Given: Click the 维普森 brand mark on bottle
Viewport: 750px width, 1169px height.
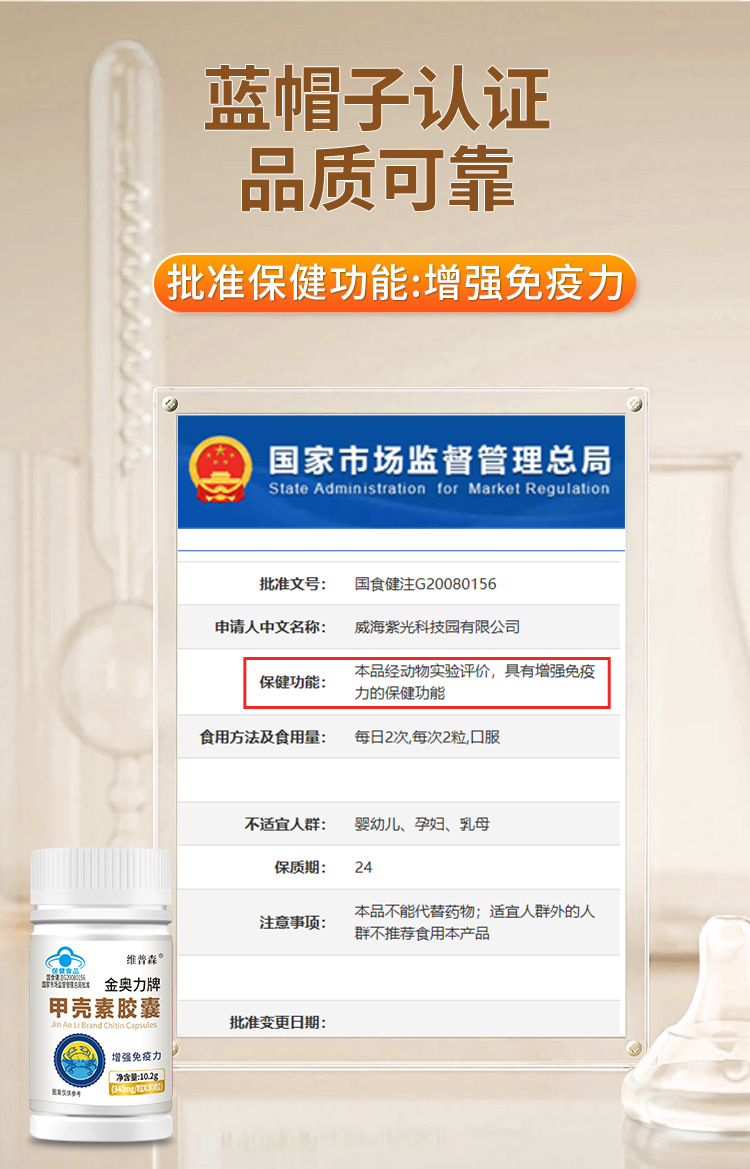Looking at the screenshot, I should tap(144, 959).
